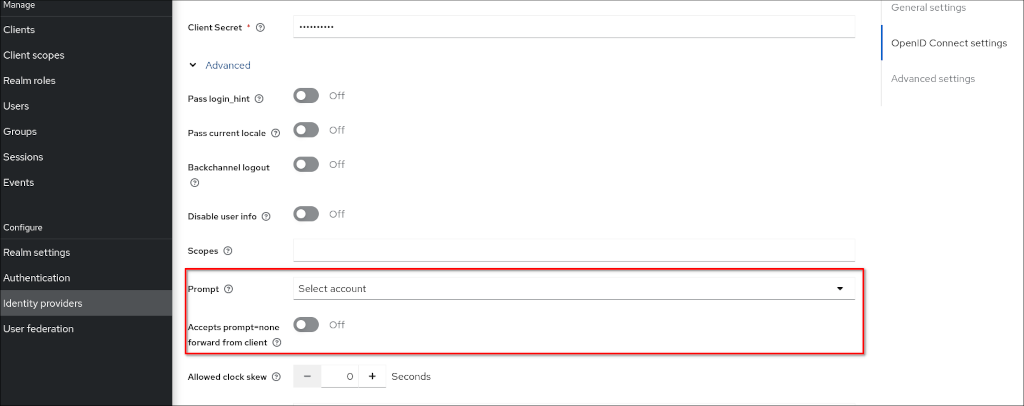Click help icon next to Client Secret
The image size is (1024, 406).
(261, 27)
